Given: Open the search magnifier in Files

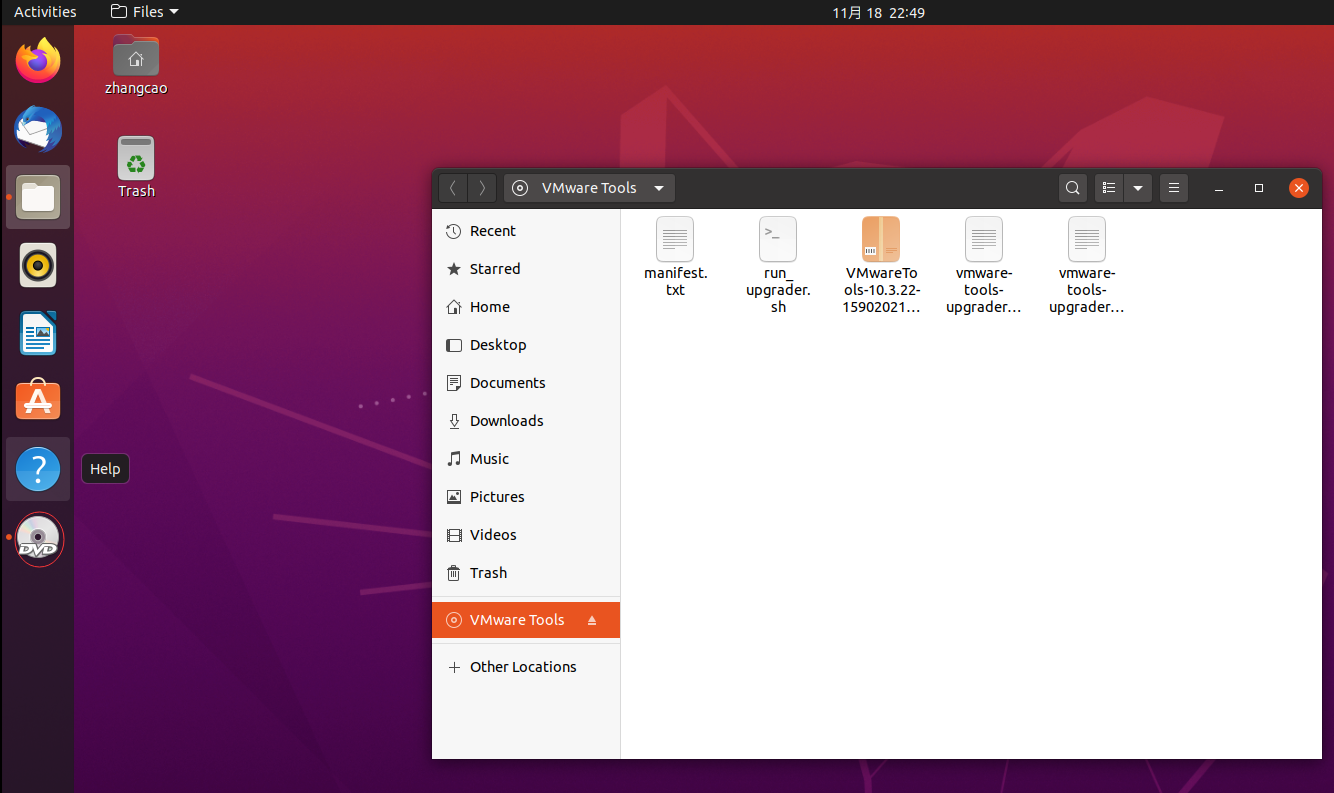Looking at the screenshot, I should click(x=1072, y=188).
